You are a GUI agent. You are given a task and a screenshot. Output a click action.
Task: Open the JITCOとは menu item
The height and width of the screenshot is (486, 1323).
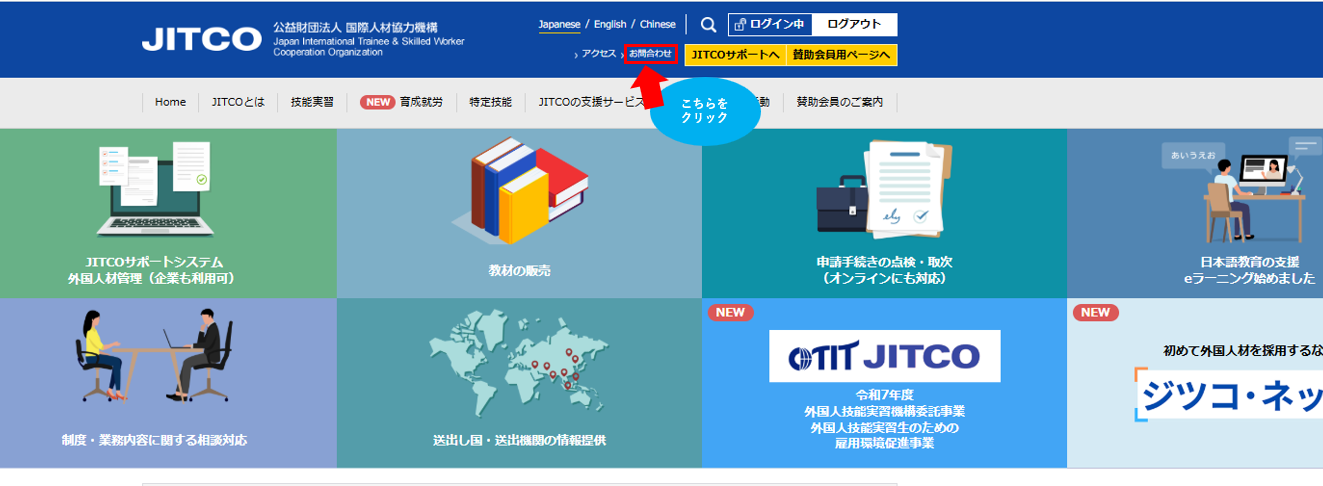[x=238, y=102]
